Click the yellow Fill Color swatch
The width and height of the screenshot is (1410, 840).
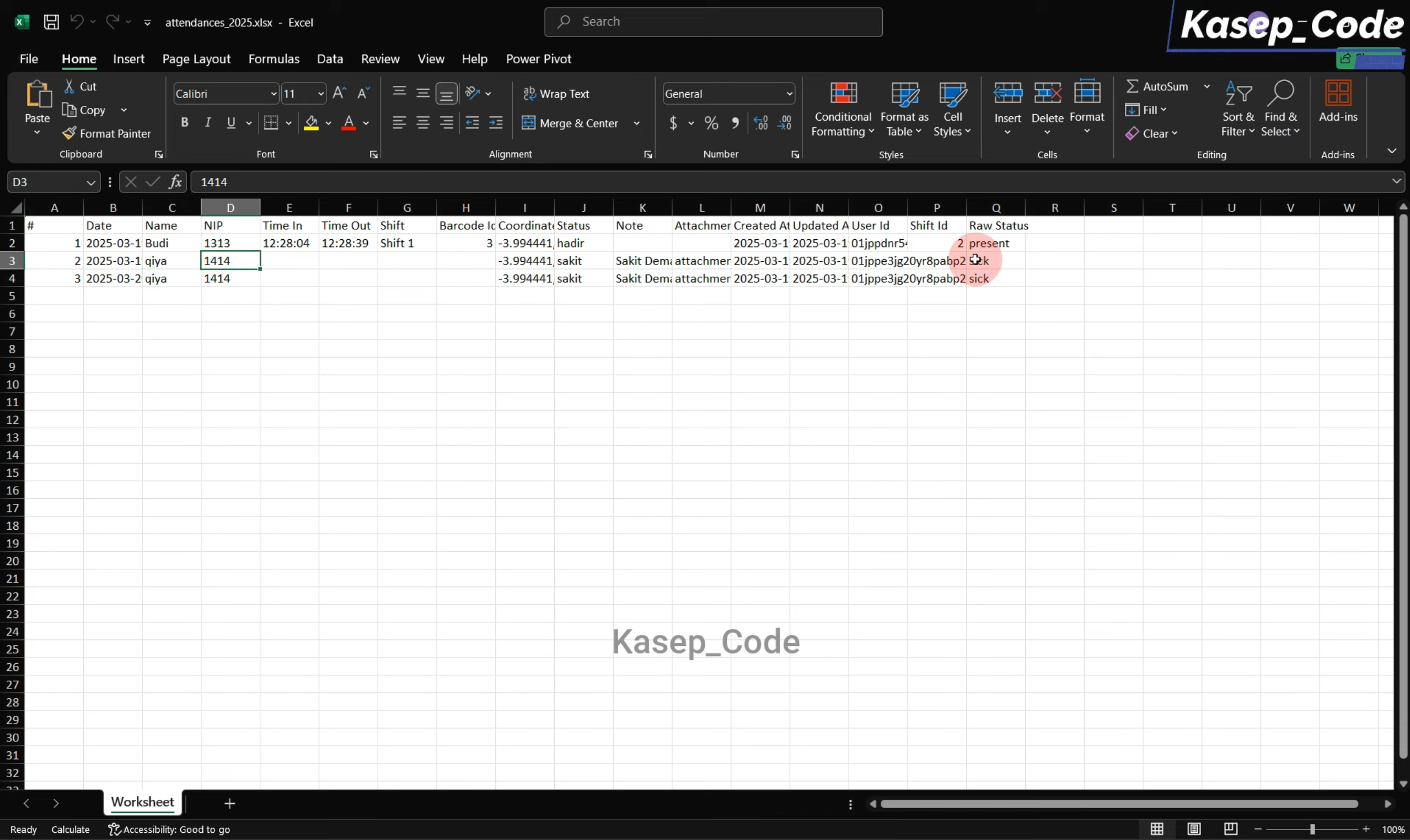[311, 123]
